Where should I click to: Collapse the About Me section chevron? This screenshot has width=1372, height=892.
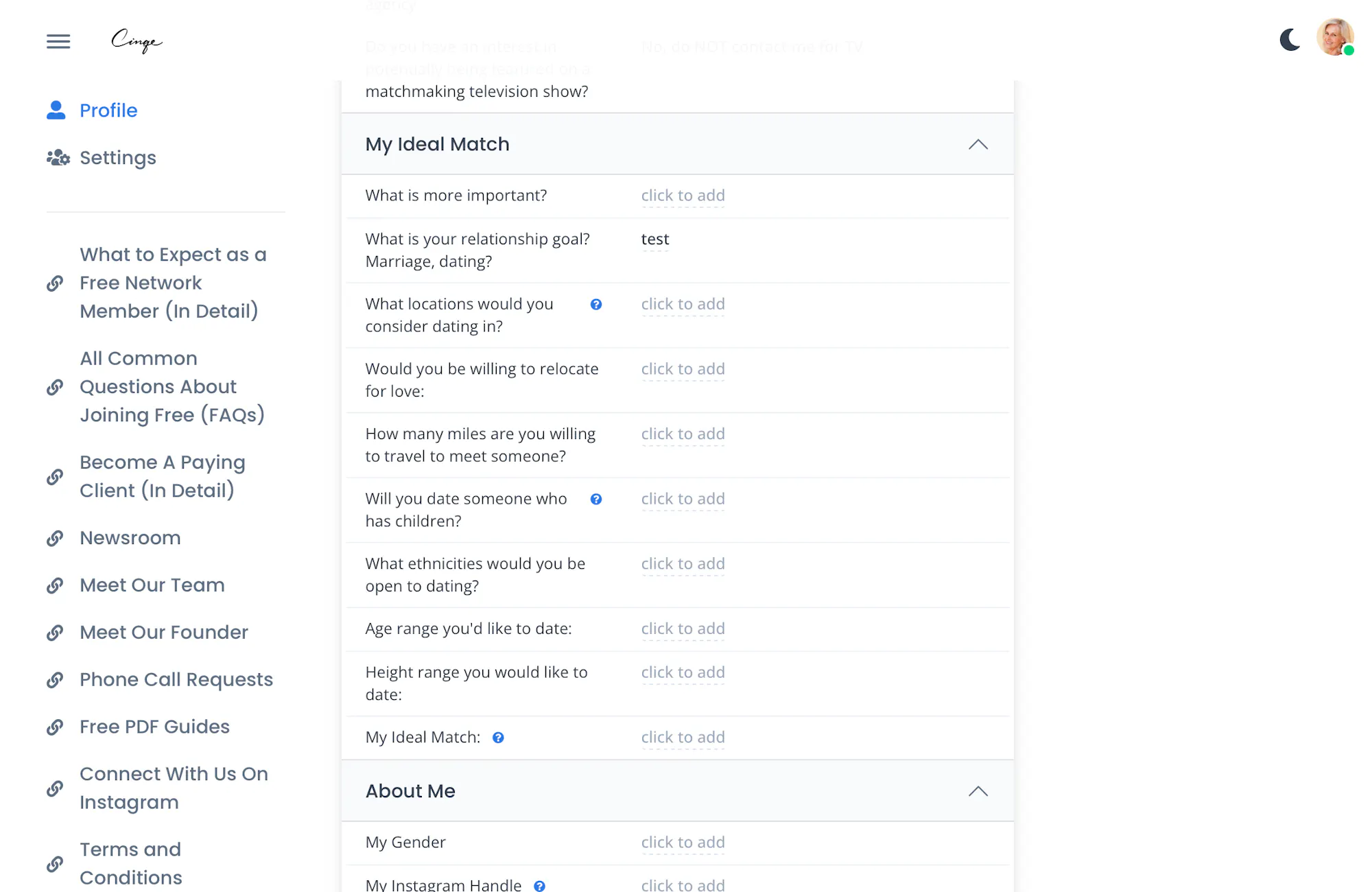978,791
